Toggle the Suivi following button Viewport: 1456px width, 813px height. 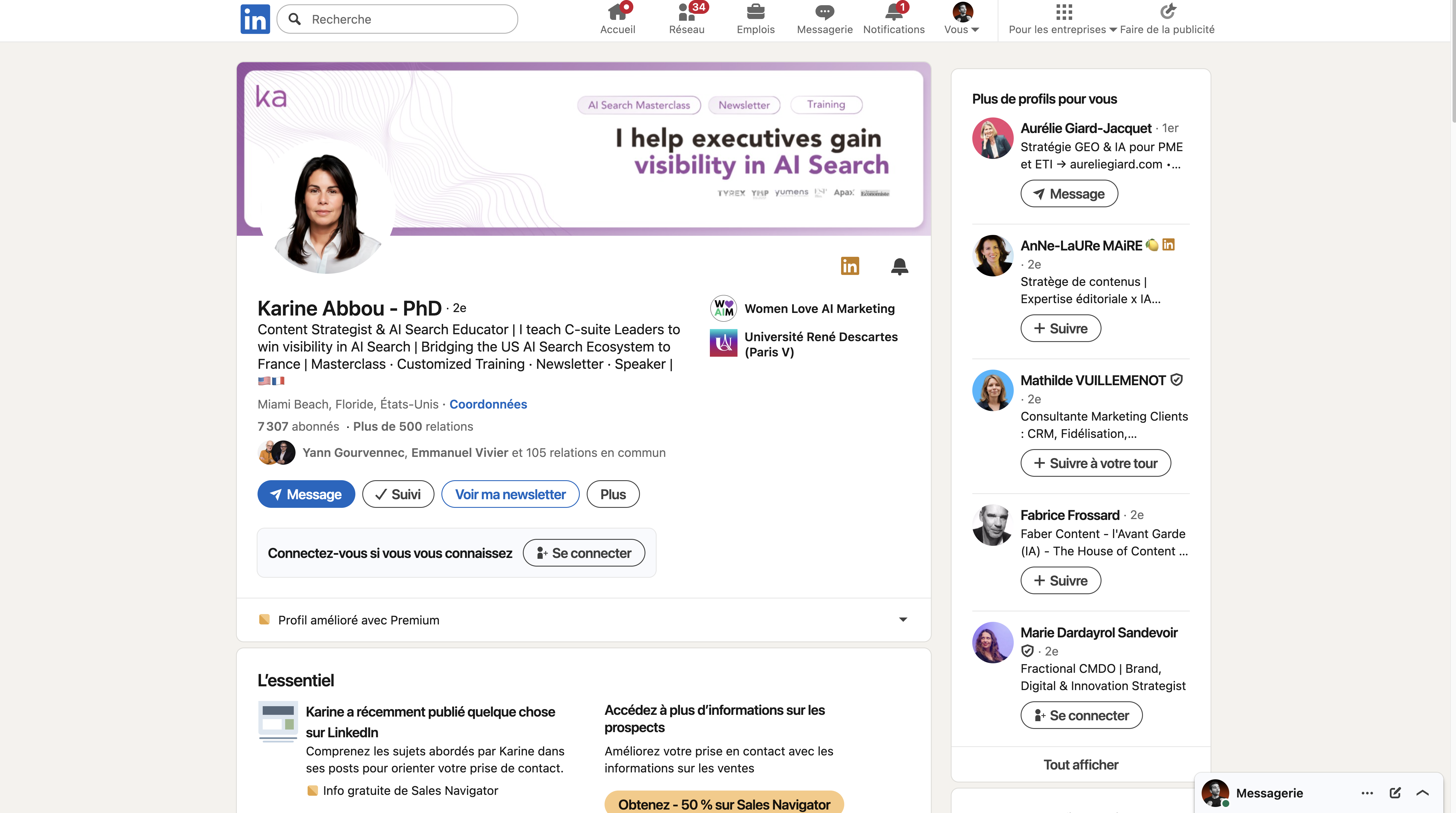pos(398,494)
